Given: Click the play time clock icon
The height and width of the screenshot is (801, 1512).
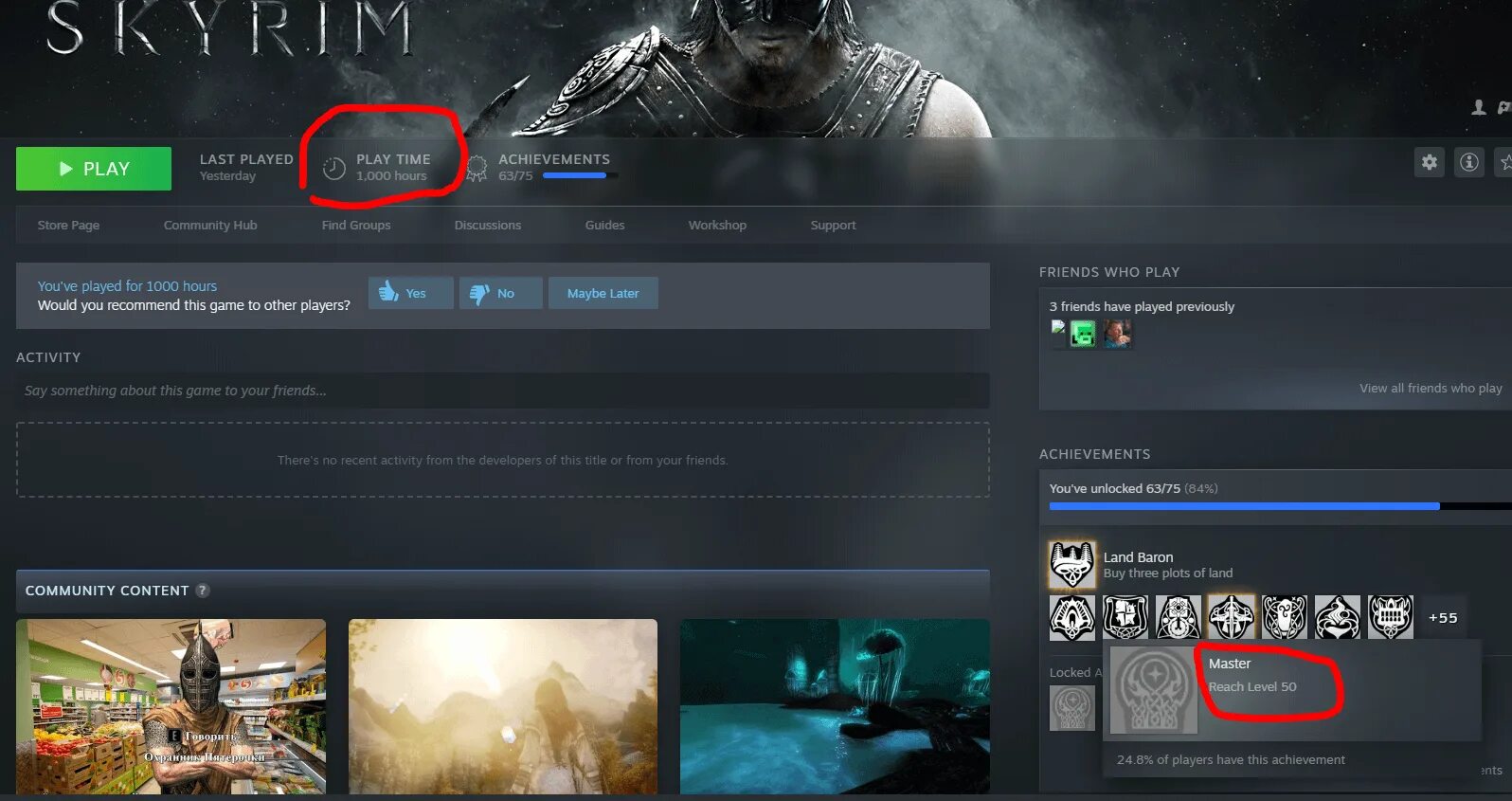Looking at the screenshot, I should tap(334, 169).
